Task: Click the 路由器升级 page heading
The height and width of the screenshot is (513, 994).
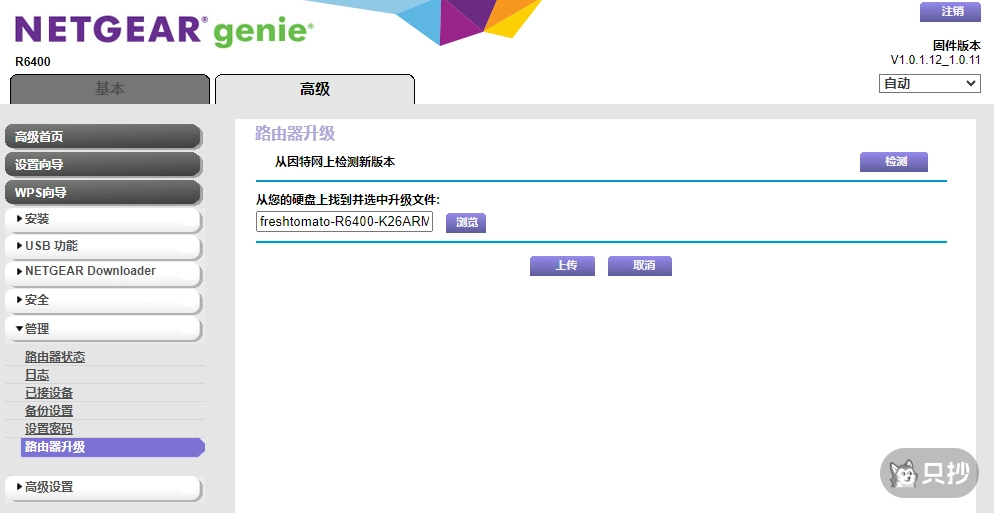Action: pyautogui.click(x=295, y=134)
